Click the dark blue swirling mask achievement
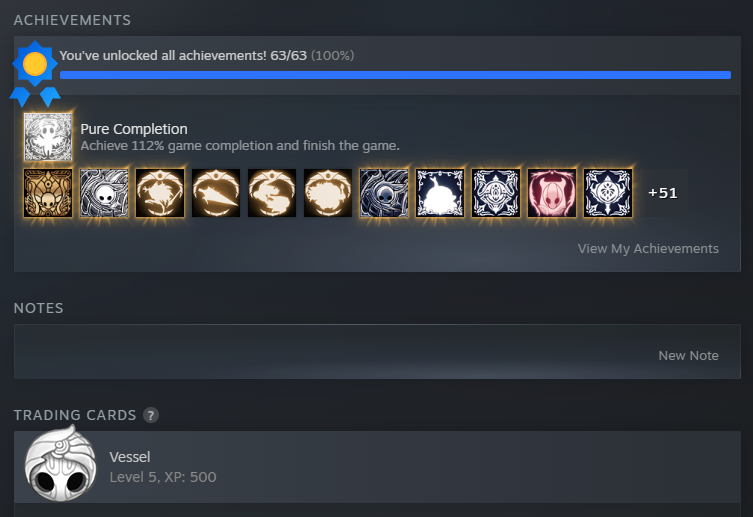This screenshot has height=517, width=753. [x=384, y=192]
